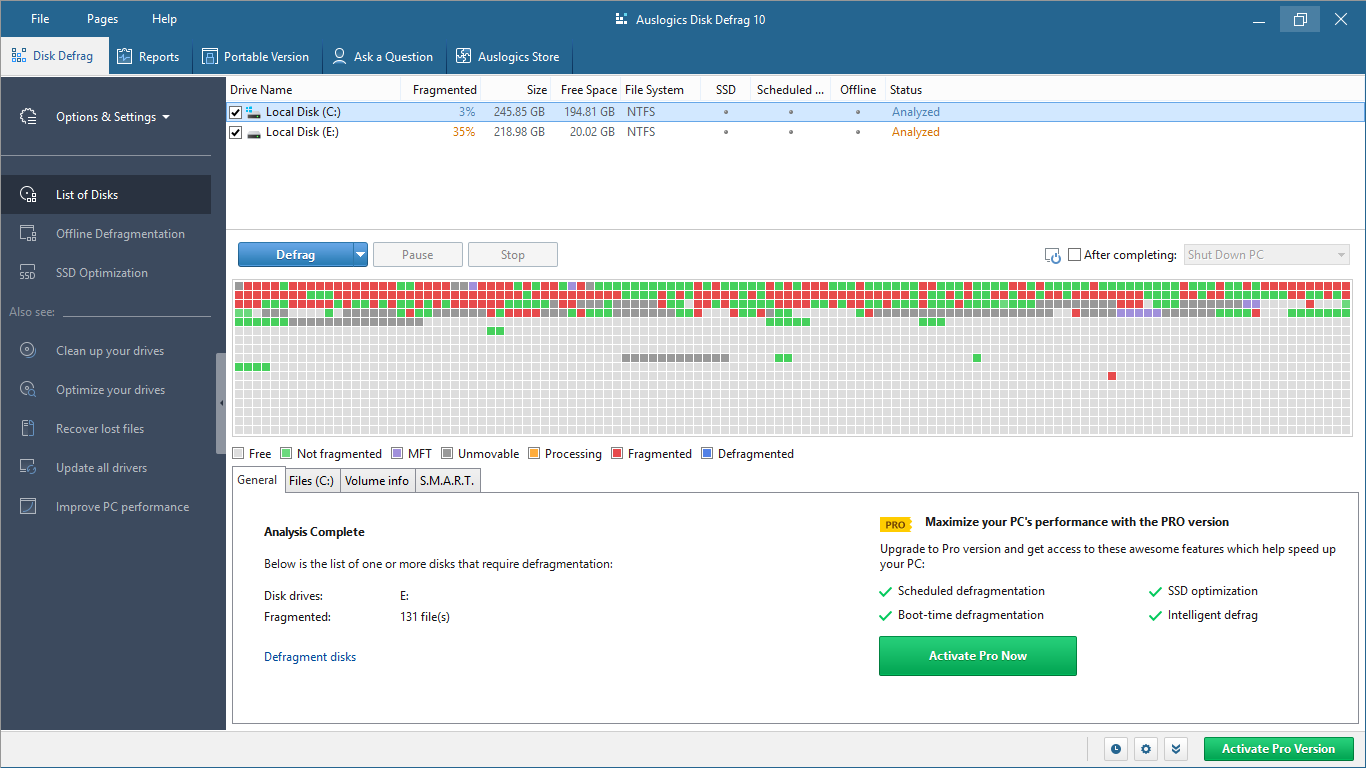Click the Recover lost files icon
Screen dimensions: 1366x768
[28, 429]
